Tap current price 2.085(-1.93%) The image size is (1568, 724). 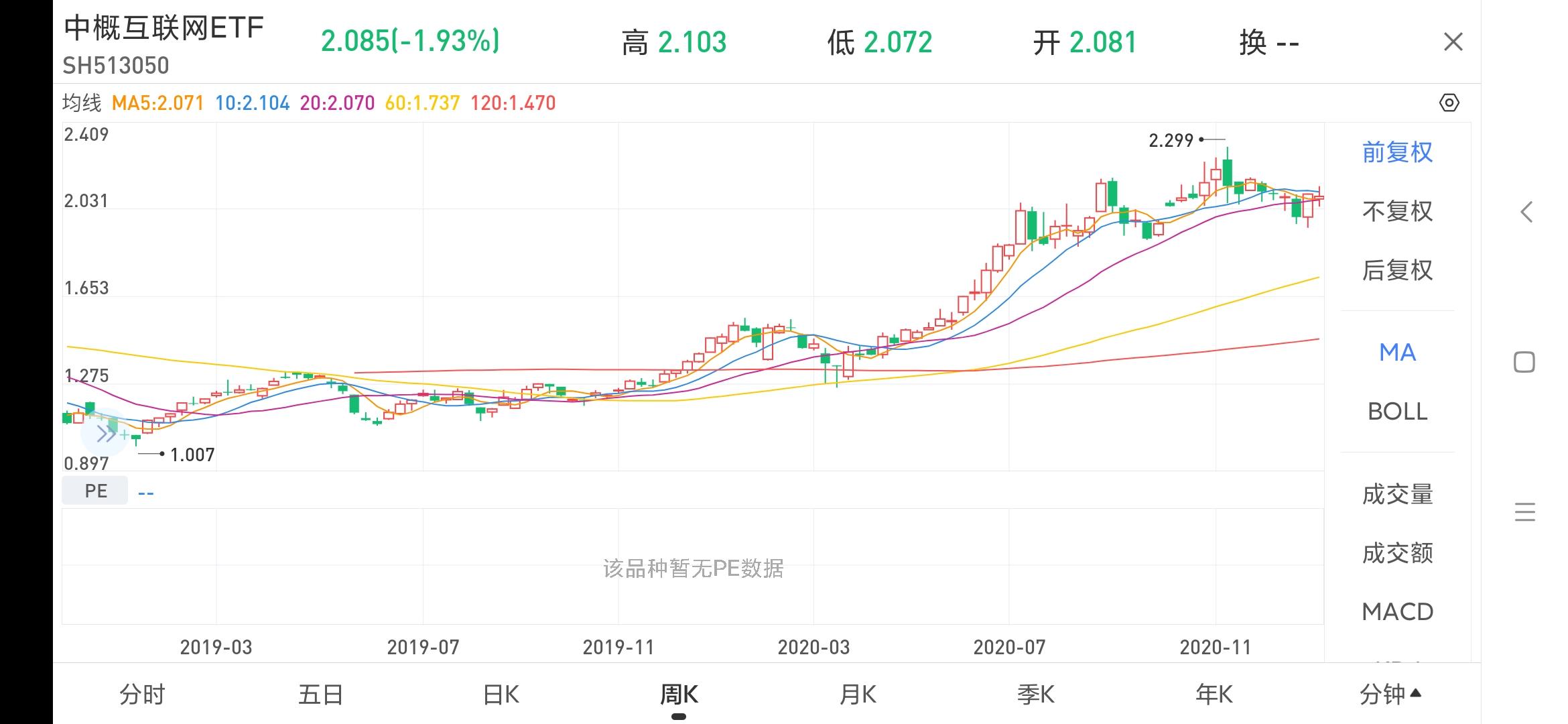(410, 42)
